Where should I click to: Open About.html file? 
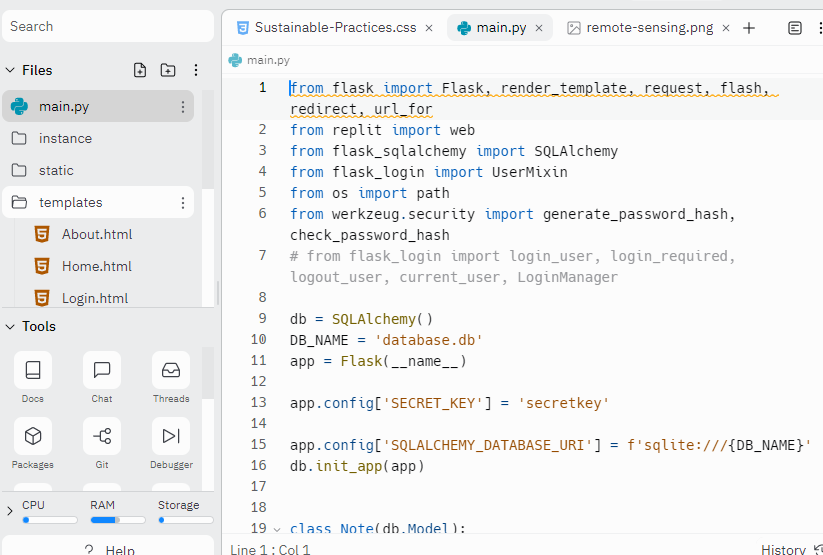pos(97,234)
